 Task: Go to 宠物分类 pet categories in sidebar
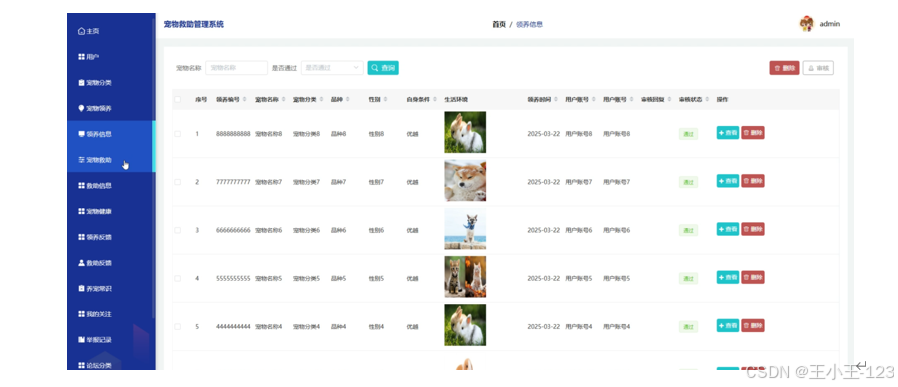point(94,82)
